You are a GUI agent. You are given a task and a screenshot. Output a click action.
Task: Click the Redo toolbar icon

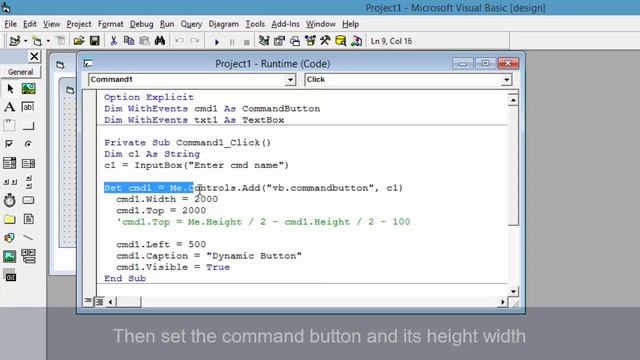tap(195, 41)
